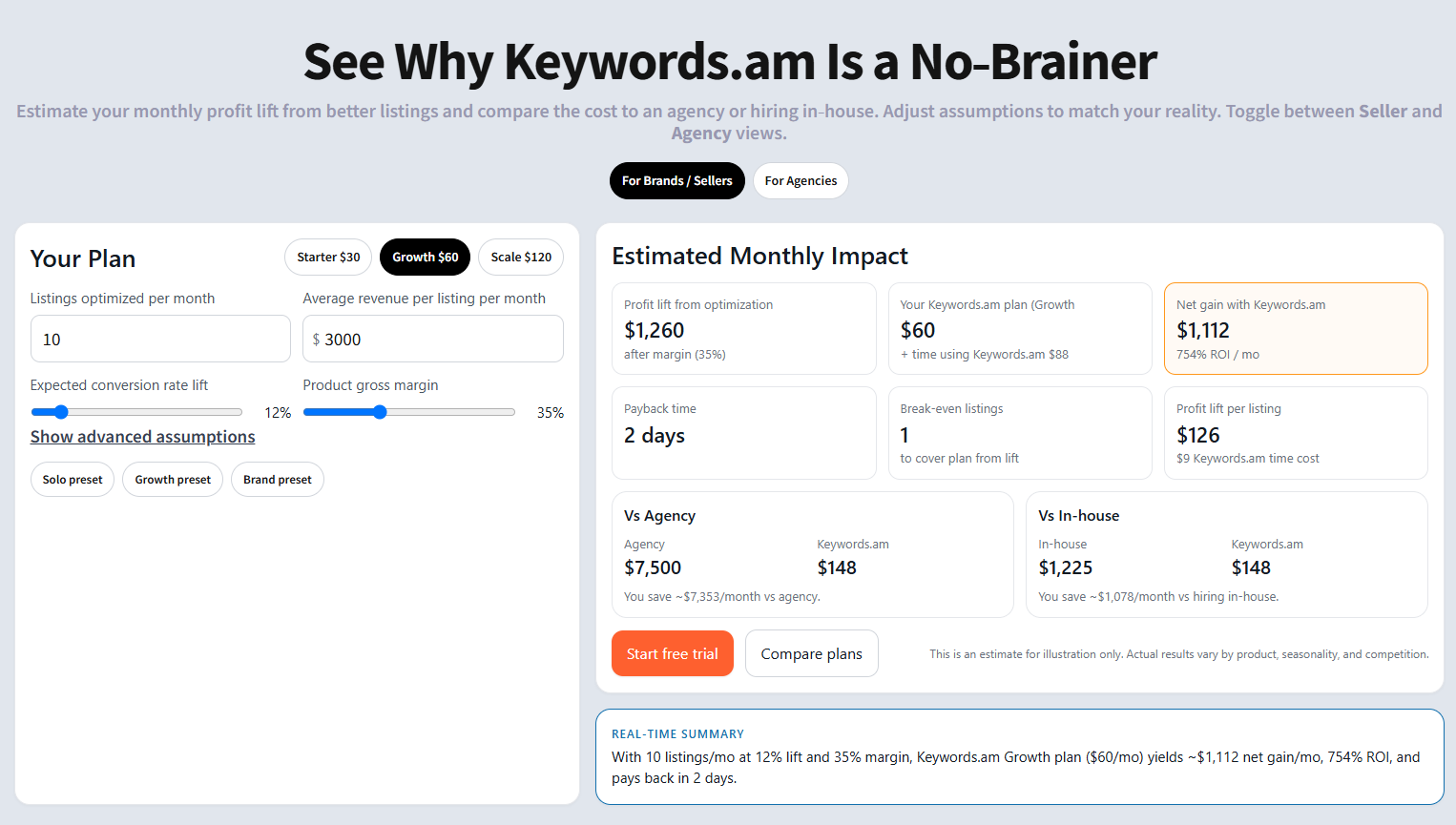Image resolution: width=1456 pixels, height=825 pixels.
Task: Click the Vs In-house comparison card
Action: 1226,555
